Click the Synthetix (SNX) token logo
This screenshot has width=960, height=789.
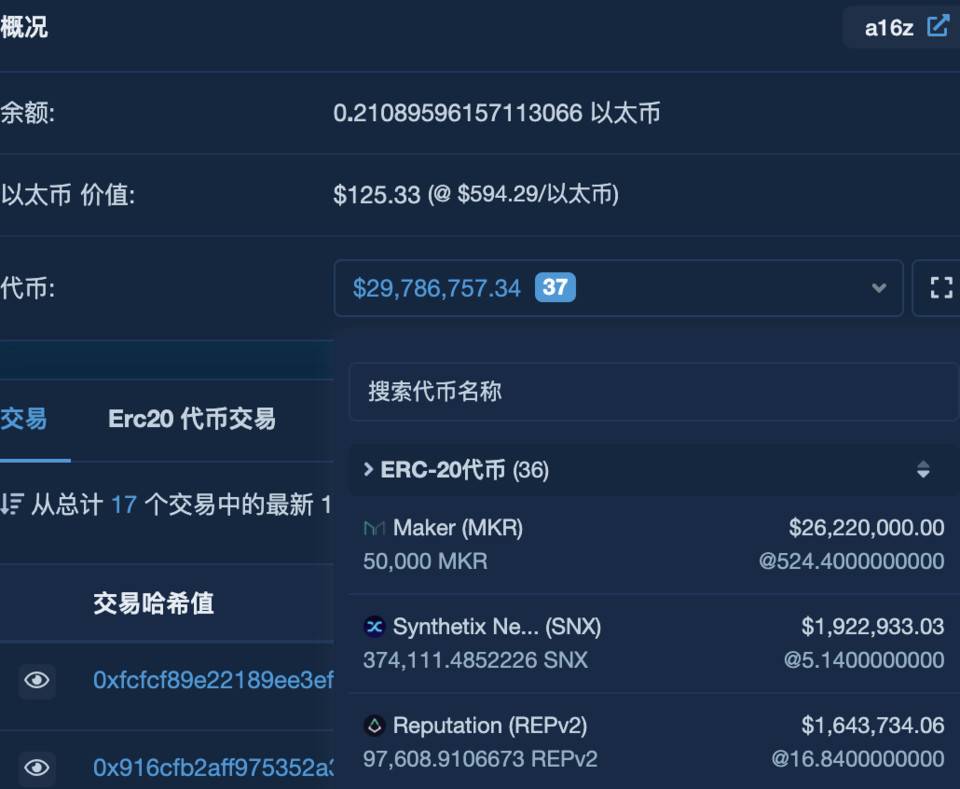[x=374, y=627]
